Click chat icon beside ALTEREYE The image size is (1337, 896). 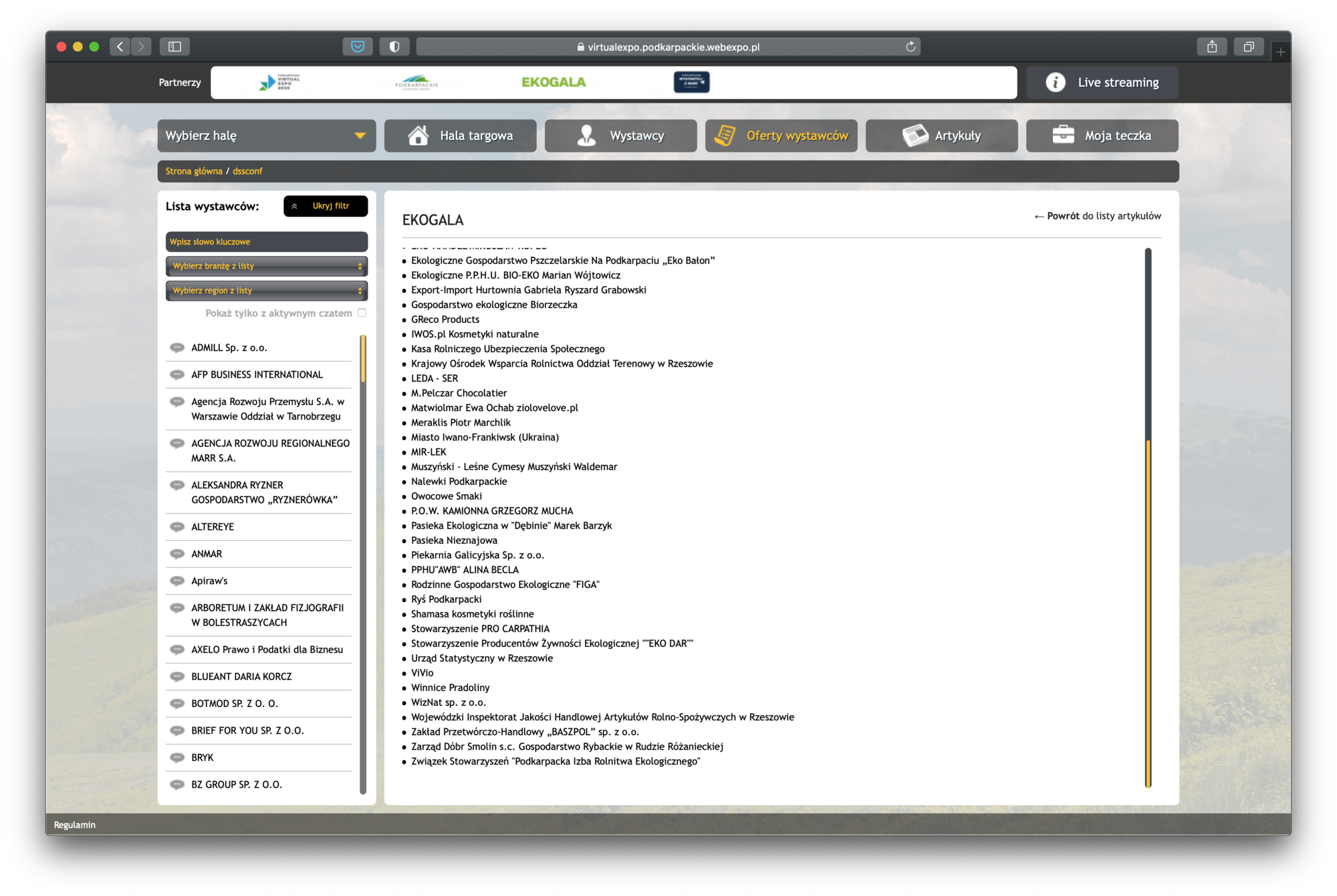(x=177, y=527)
